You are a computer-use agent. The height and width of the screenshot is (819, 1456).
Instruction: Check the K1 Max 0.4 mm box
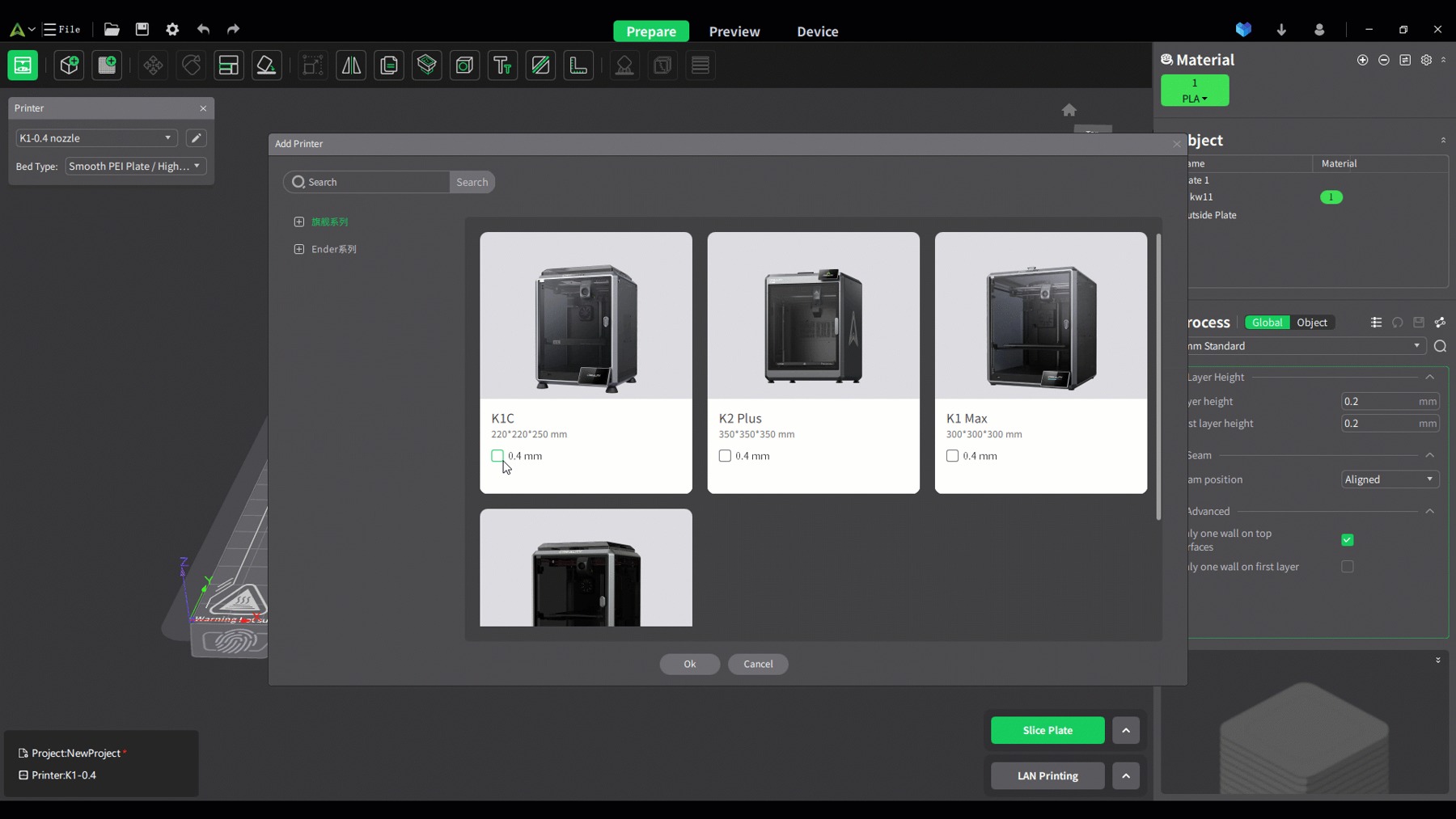(952, 456)
